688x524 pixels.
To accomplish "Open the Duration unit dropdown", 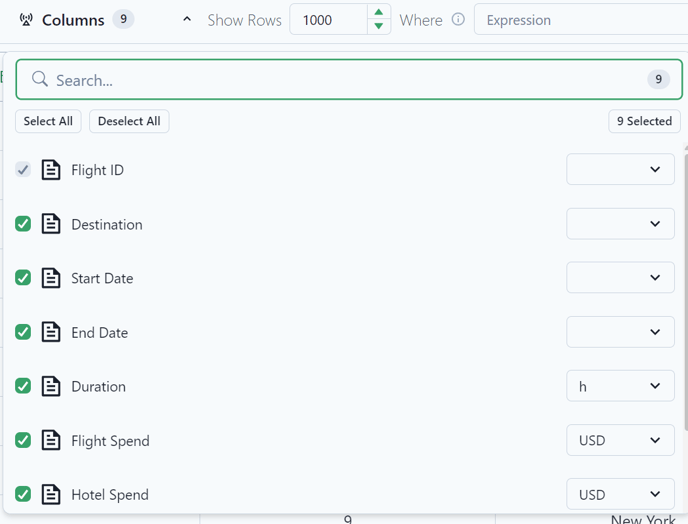I will pos(620,386).
